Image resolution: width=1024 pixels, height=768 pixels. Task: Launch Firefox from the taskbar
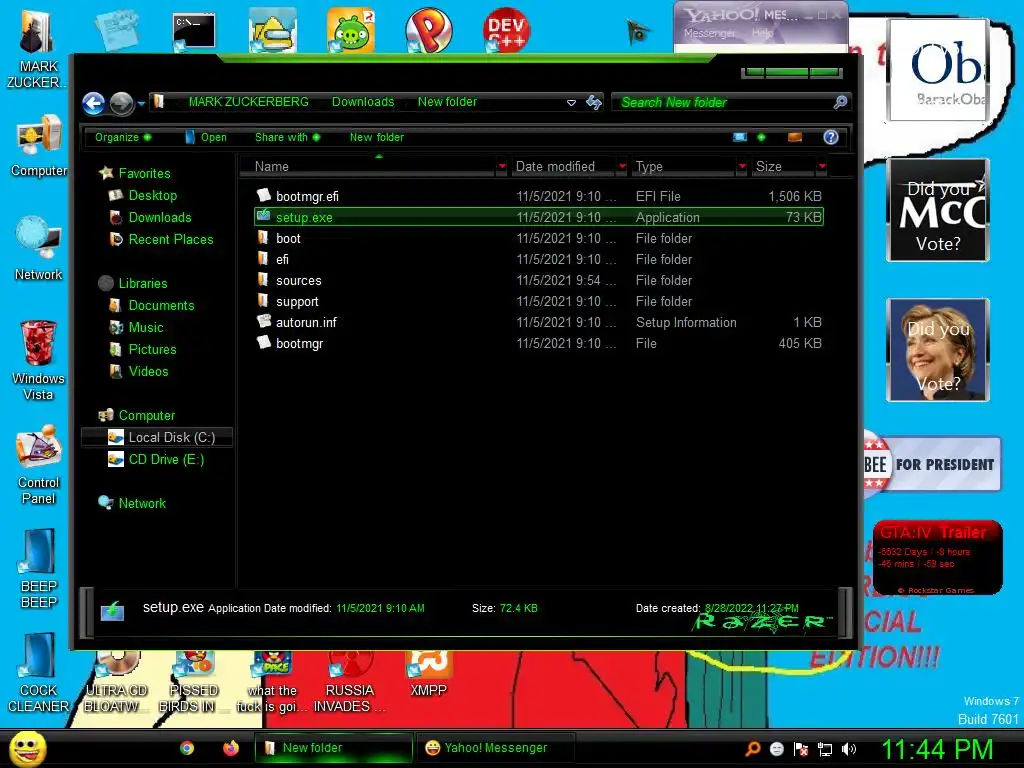[x=231, y=748]
